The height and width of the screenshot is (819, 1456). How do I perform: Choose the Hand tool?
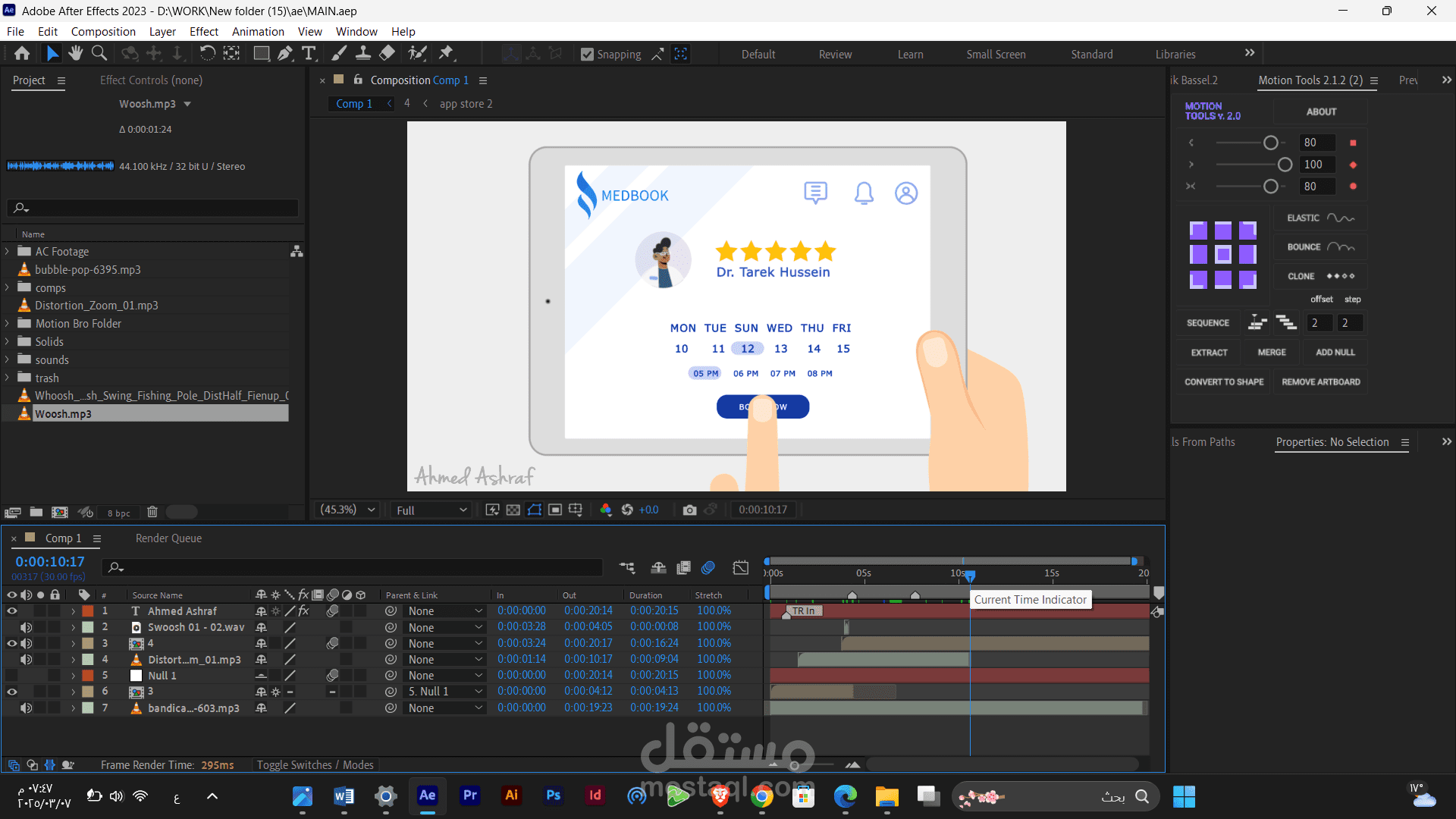pyautogui.click(x=75, y=53)
